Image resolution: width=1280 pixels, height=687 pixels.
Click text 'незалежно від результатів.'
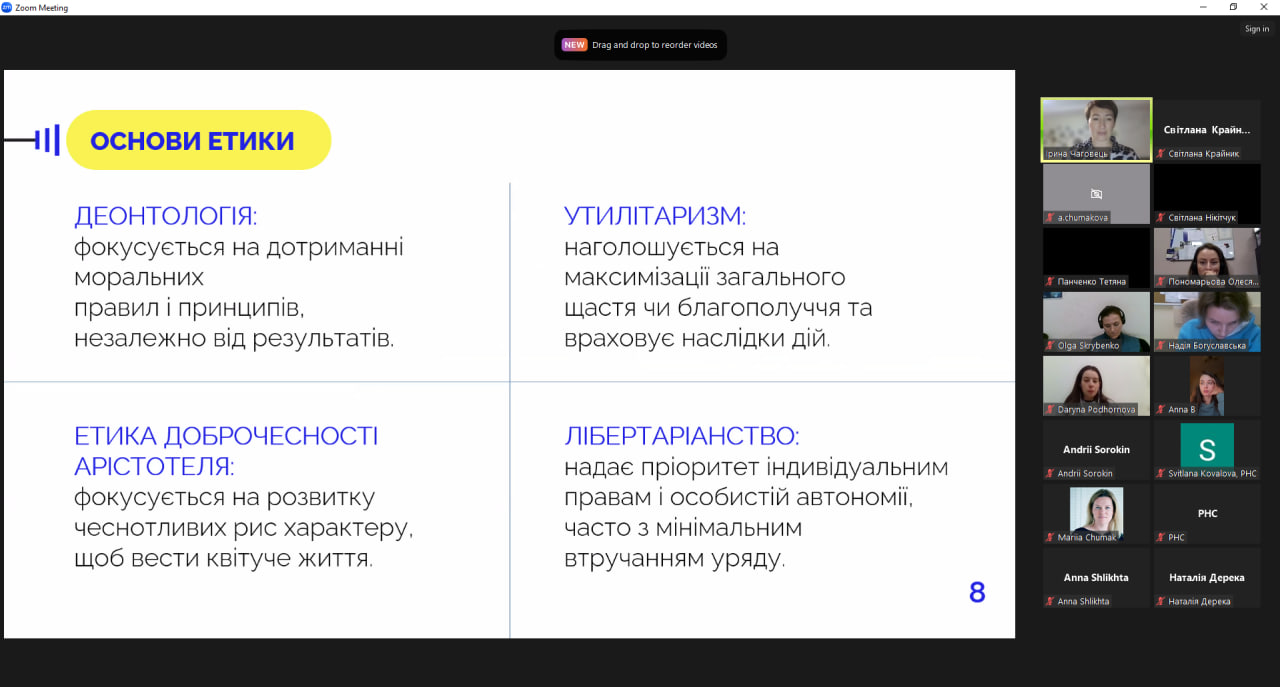234,338
